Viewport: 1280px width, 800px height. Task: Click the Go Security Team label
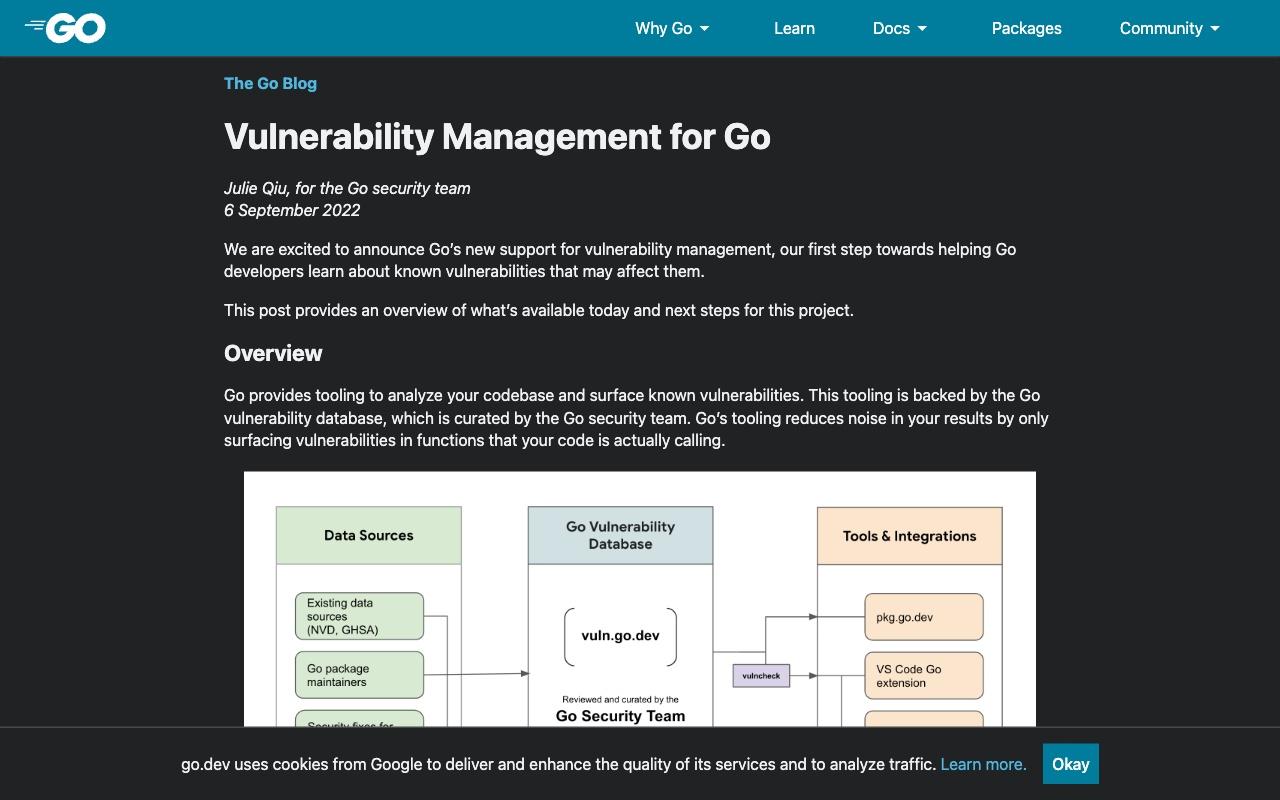coord(620,716)
